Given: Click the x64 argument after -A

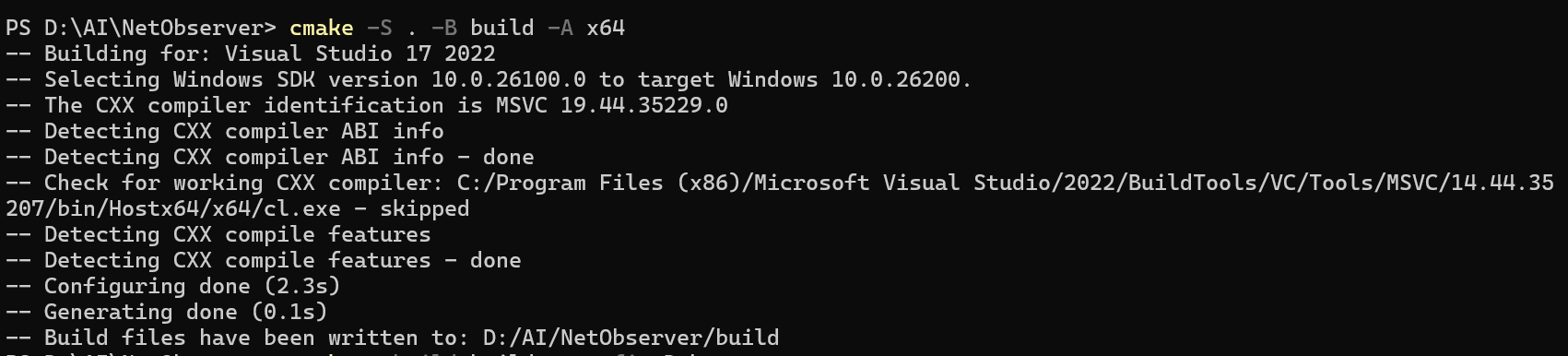Looking at the screenshot, I should click(606, 28).
